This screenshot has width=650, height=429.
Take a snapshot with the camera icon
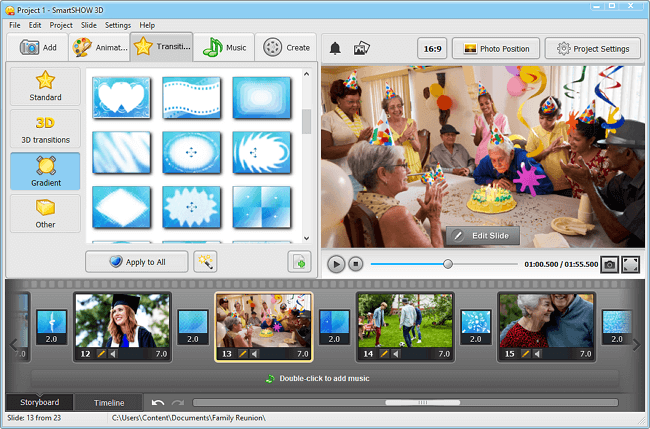[609, 264]
